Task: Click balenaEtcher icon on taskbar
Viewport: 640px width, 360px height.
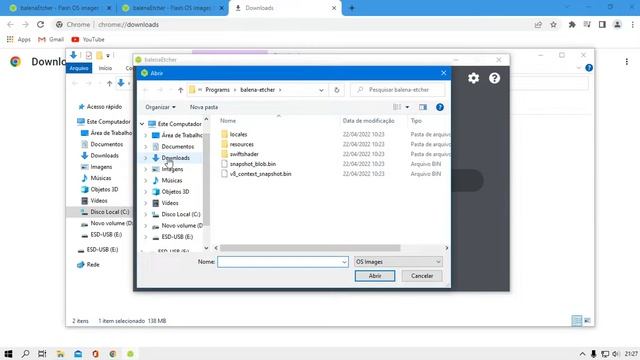Action: 130,354
